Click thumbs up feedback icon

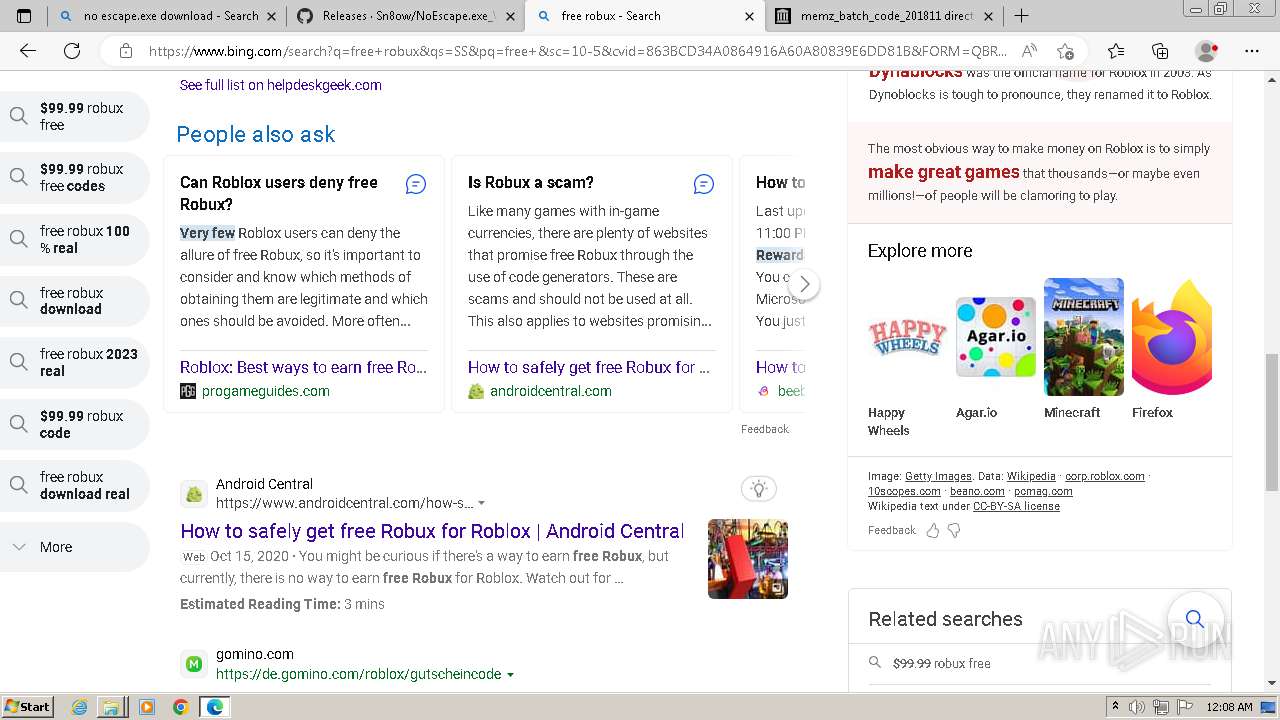point(933,530)
